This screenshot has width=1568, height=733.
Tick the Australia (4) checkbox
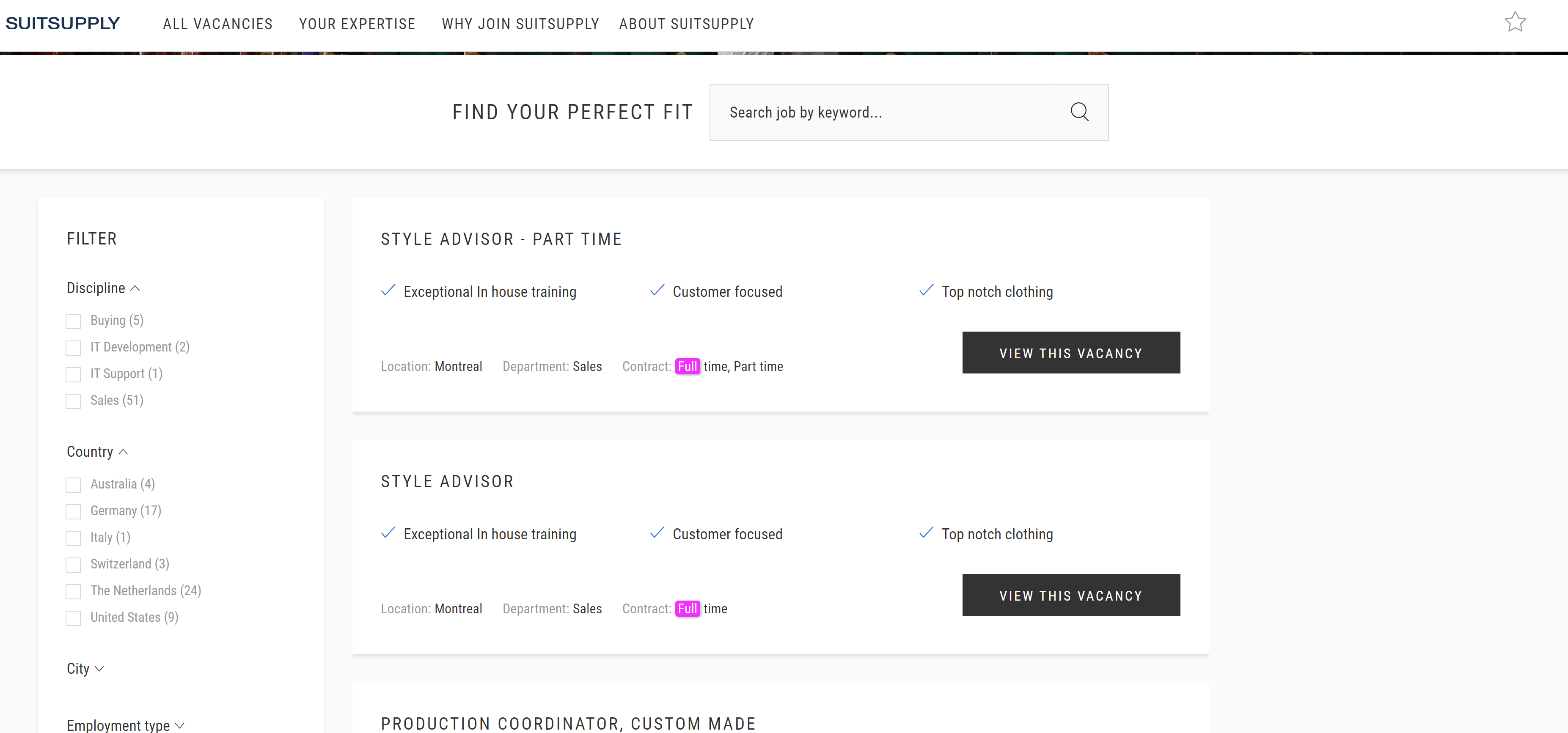pos(73,485)
